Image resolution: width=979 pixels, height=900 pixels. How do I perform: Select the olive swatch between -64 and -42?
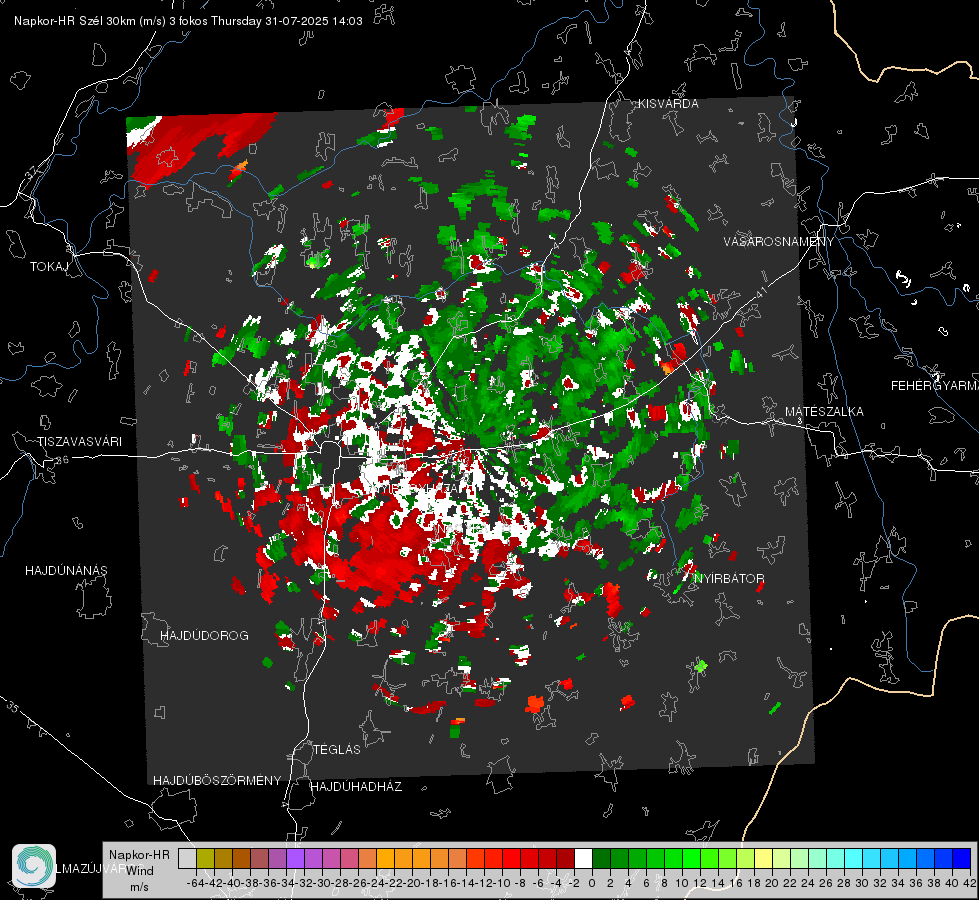click(x=205, y=858)
